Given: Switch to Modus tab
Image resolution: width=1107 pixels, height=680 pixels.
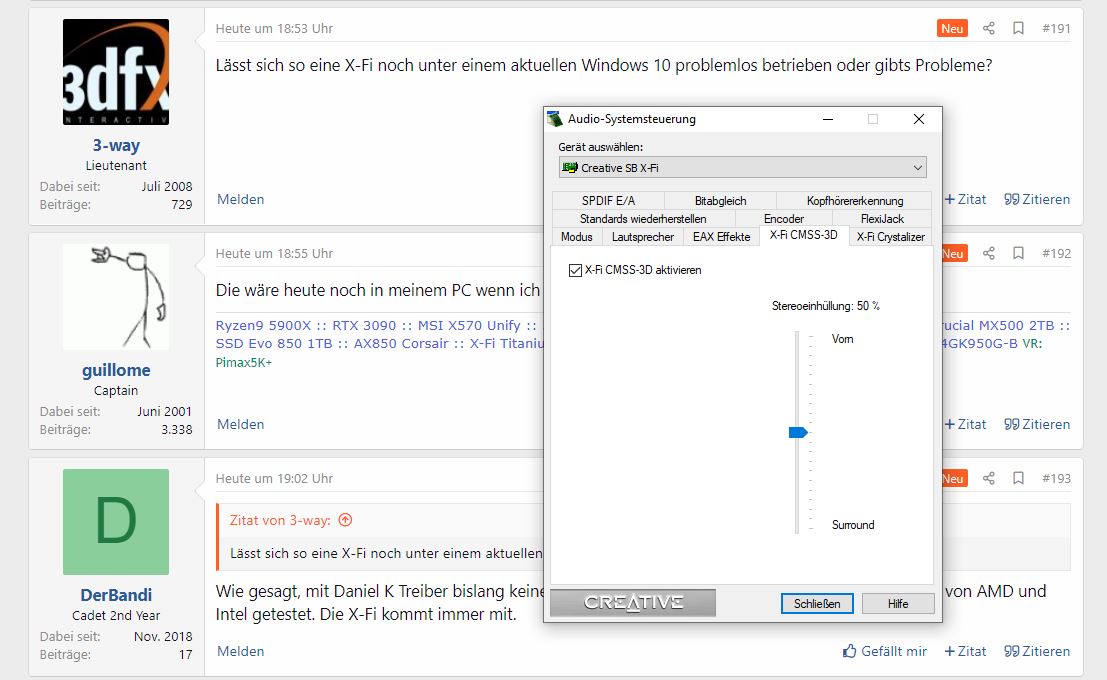Looking at the screenshot, I should point(577,237).
